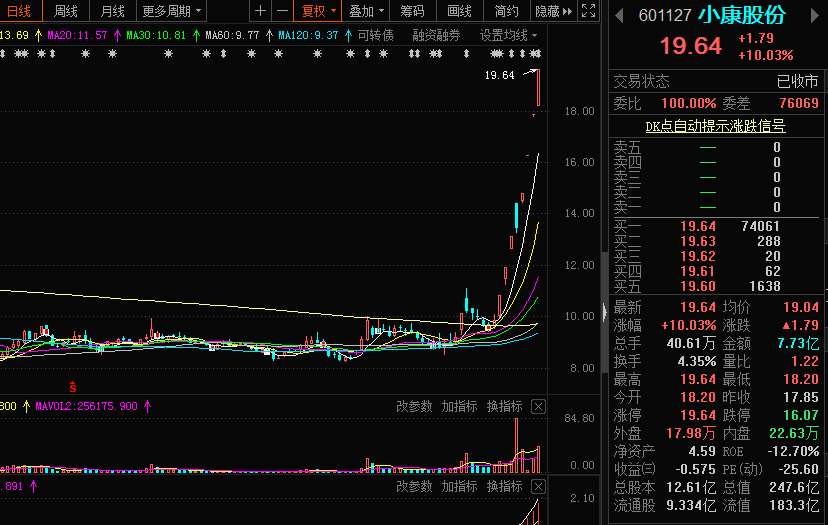
Task: Zoom out chart with the minus icon
Action: [x=283, y=11]
